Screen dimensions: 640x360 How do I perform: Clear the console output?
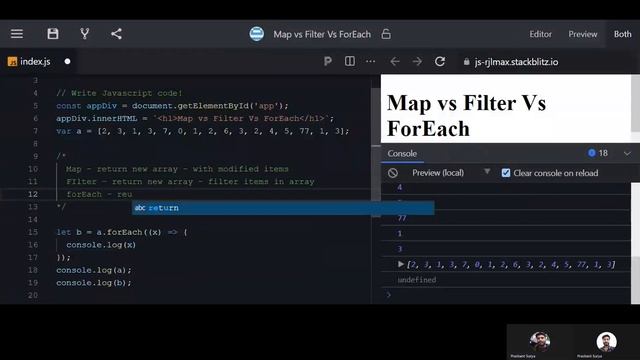pos(393,173)
